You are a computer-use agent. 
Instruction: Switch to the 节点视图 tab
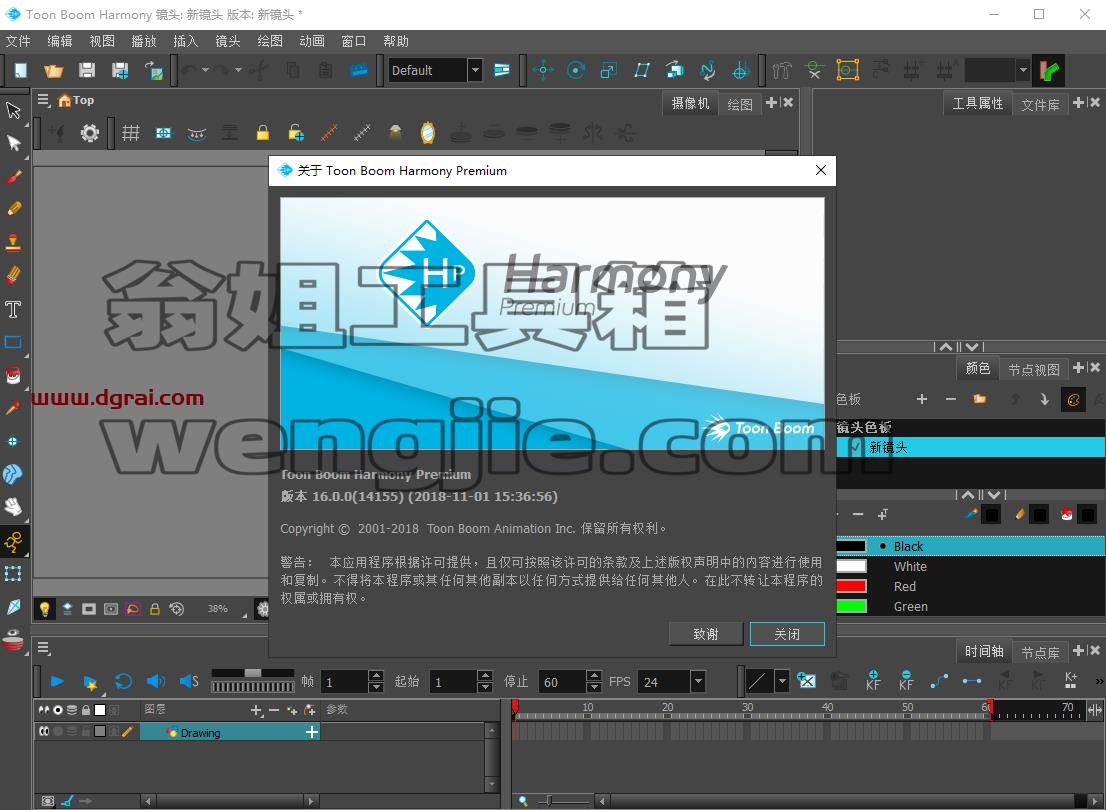[1033, 369]
